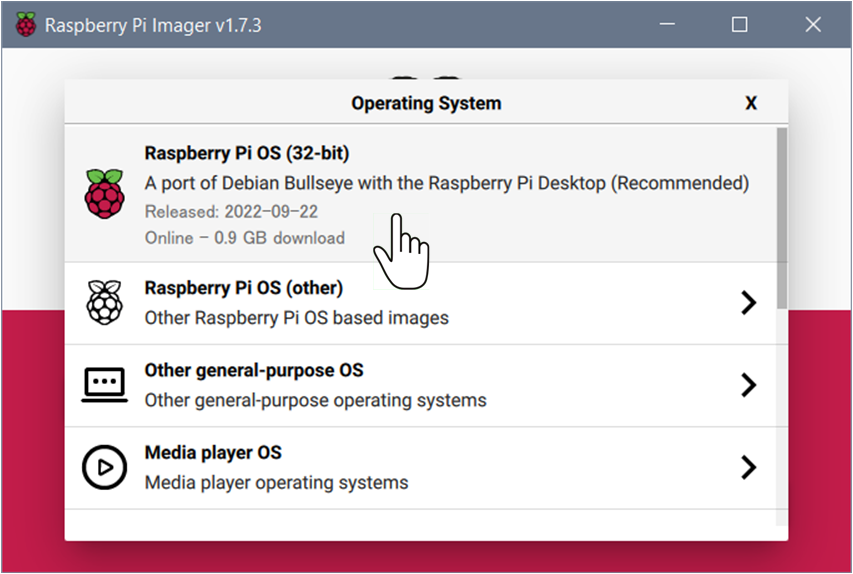This screenshot has width=853, height=574.
Task: Open the Raspberry Pi OS (other) label
Action: tap(244, 288)
